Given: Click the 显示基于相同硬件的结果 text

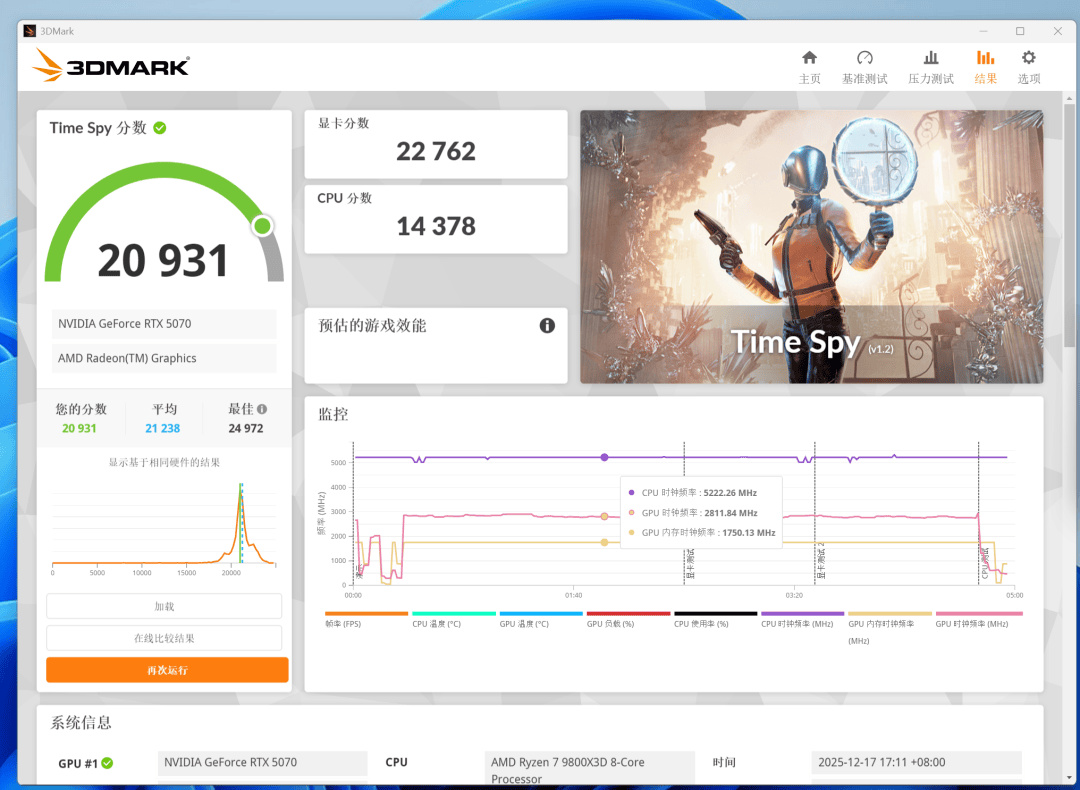Looking at the screenshot, I should point(164,462).
